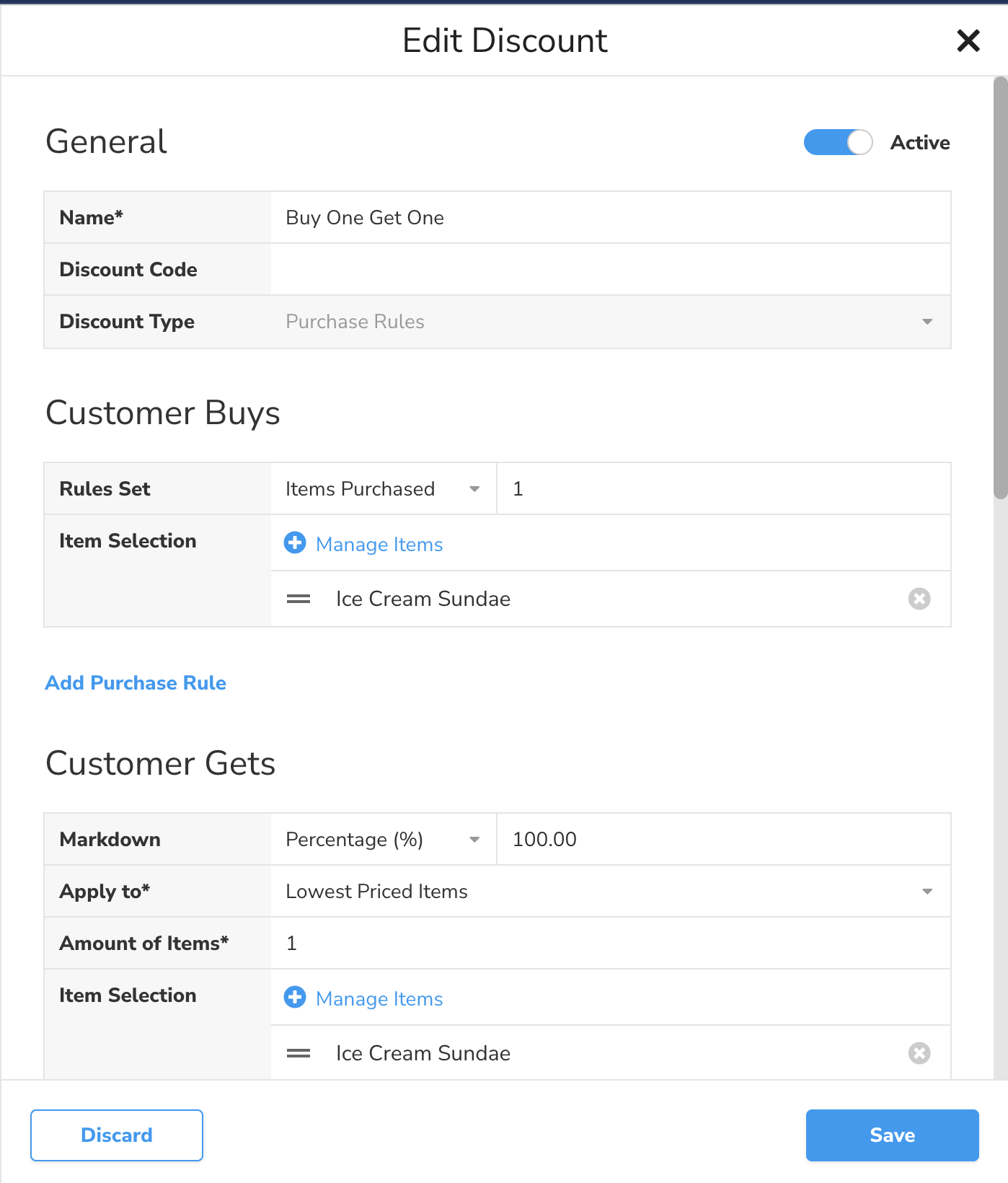Save the discount changes

click(x=892, y=1135)
